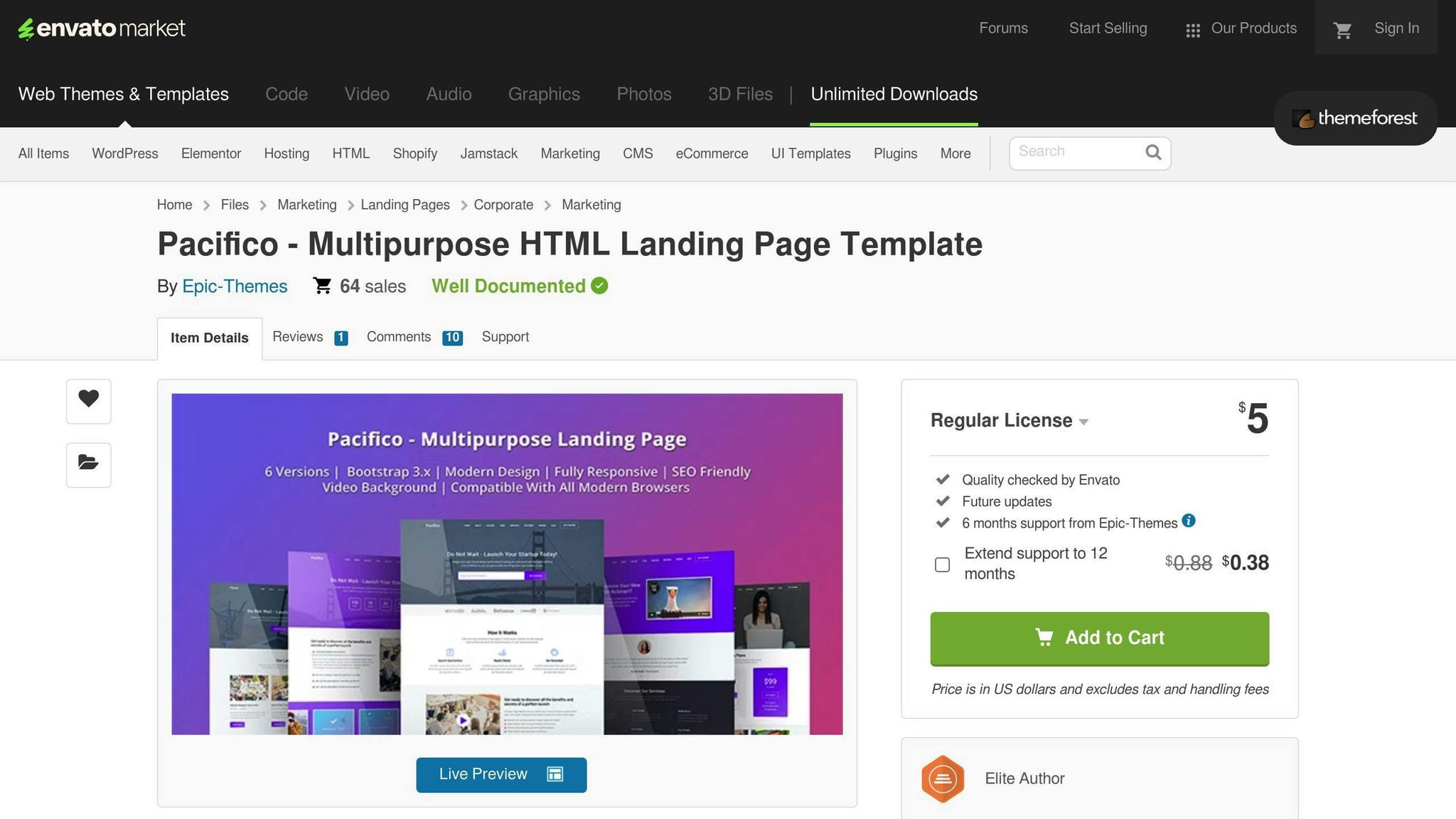Open Elementor subcategory
The width and height of the screenshot is (1456, 819).
211,154
